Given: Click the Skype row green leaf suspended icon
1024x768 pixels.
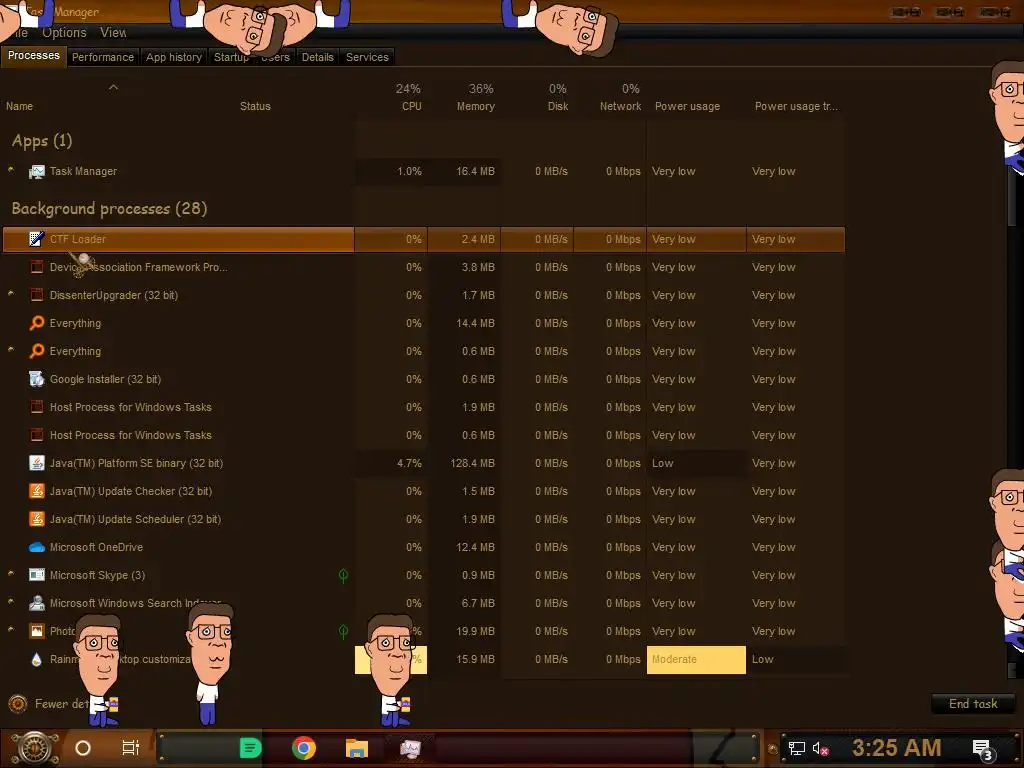Looking at the screenshot, I should coord(344,575).
